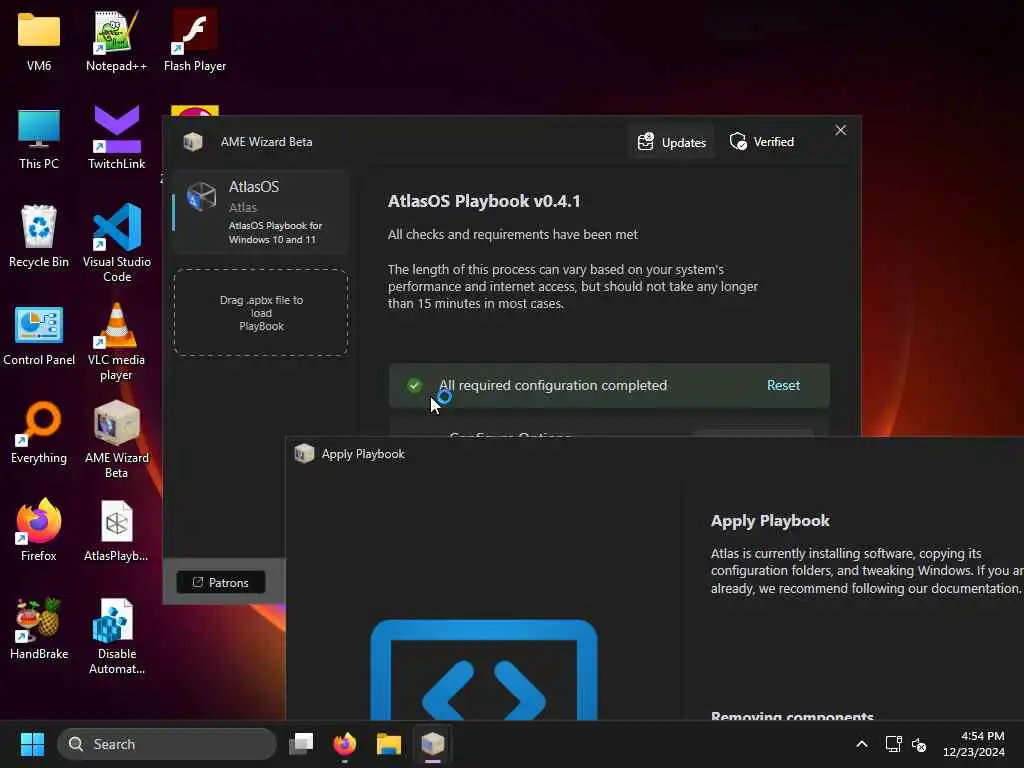Close the AME Wizard Beta window
The height and width of the screenshot is (768, 1024).
click(x=840, y=130)
